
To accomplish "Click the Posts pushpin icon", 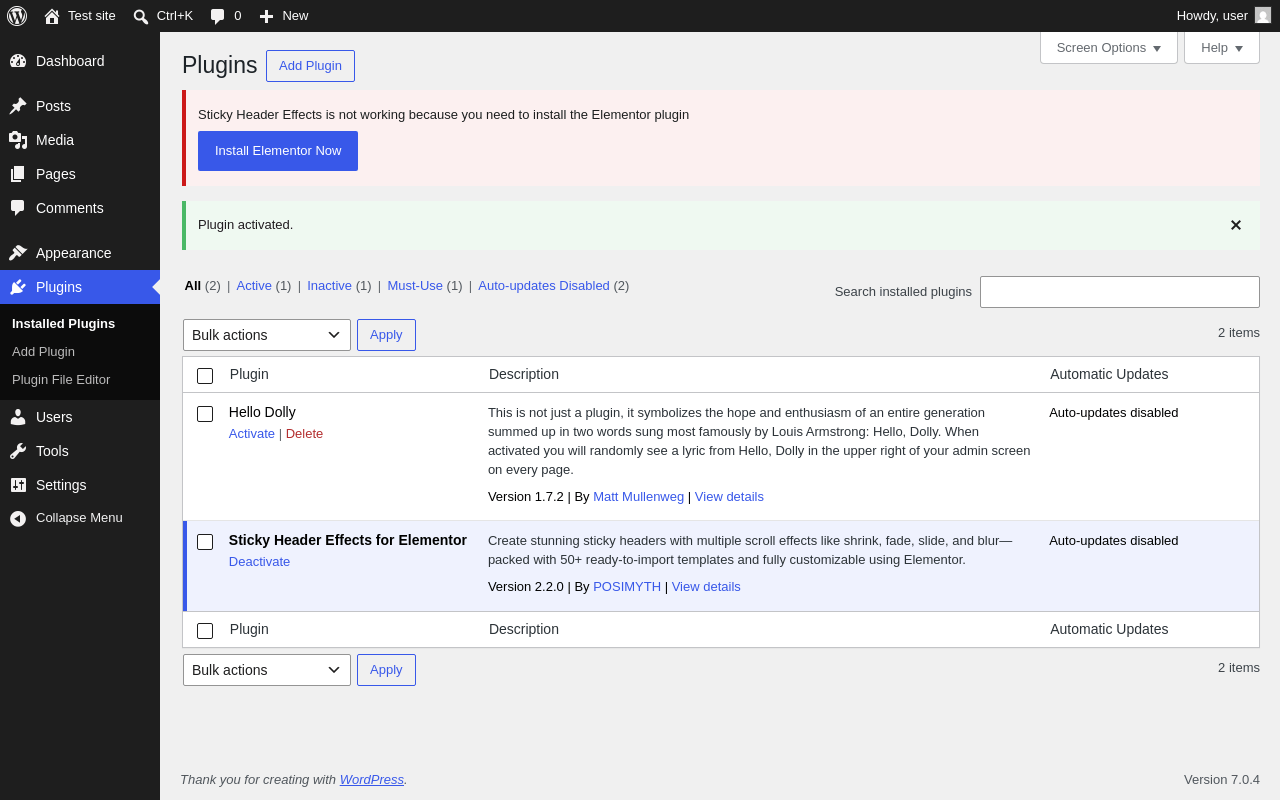I will pos(18,106).
